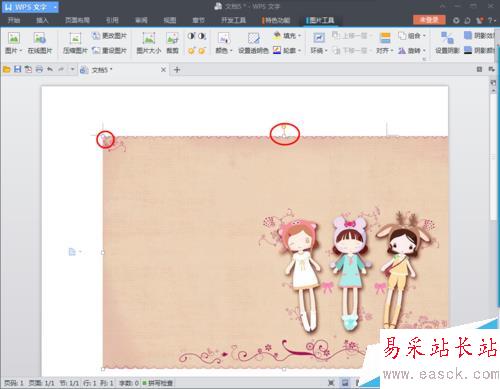Image resolution: width=500 pixels, height=389 pixels.
Task: Select the 图片工具 (Picture Tools) tab
Action: click(x=321, y=20)
